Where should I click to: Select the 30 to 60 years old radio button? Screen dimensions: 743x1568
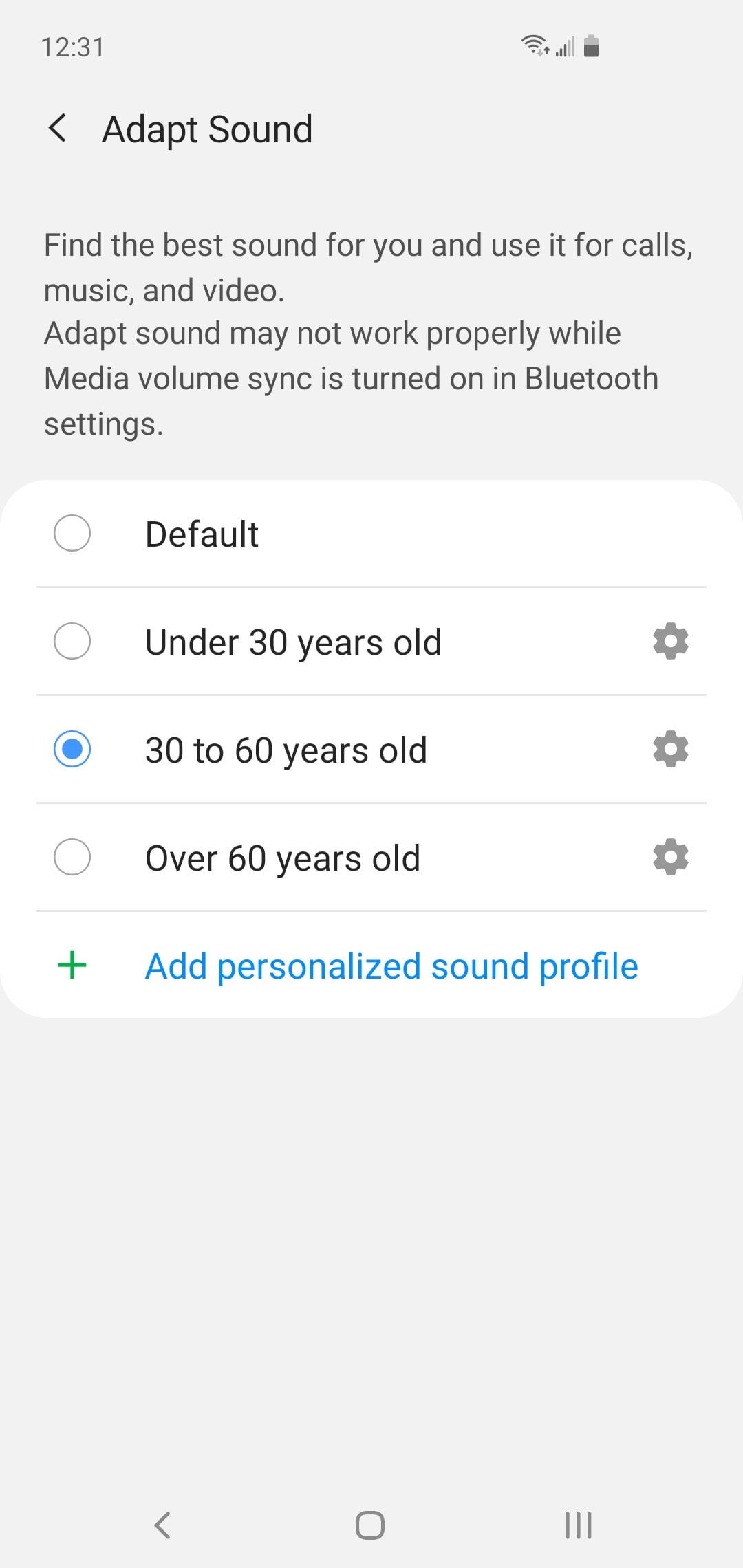click(x=72, y=749)
